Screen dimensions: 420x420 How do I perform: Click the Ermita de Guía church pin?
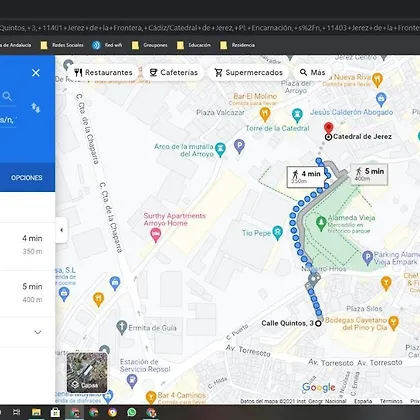coord(122,327)
